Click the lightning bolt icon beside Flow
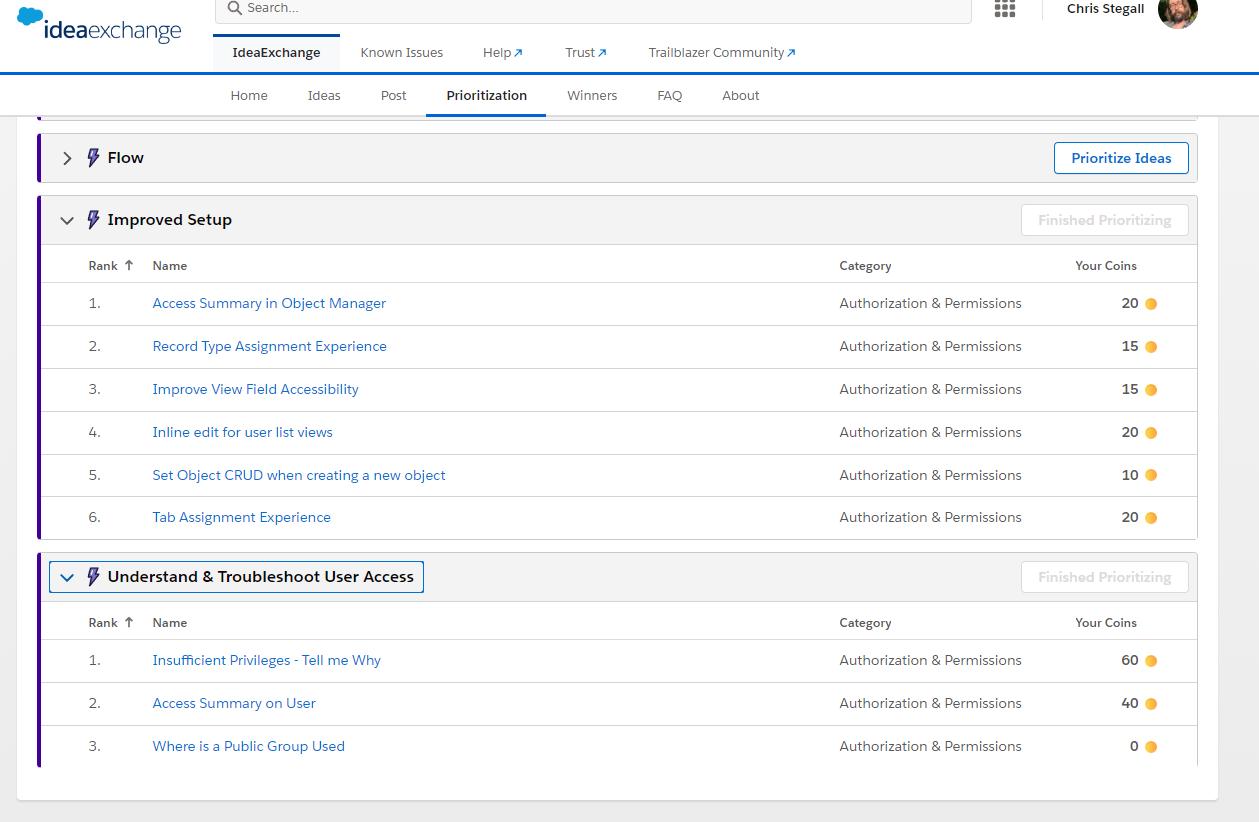1259x822 pixels. (x=93, y=158)
